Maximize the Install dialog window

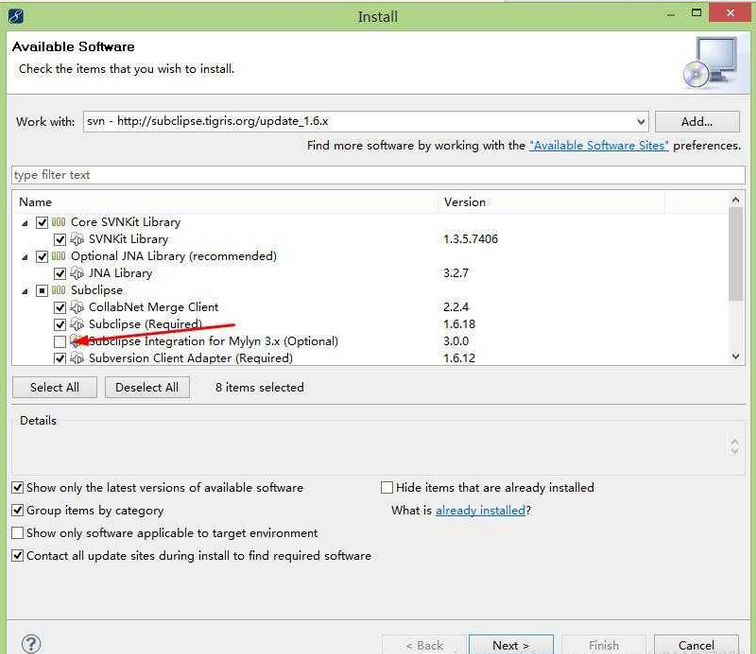(697, 13)
